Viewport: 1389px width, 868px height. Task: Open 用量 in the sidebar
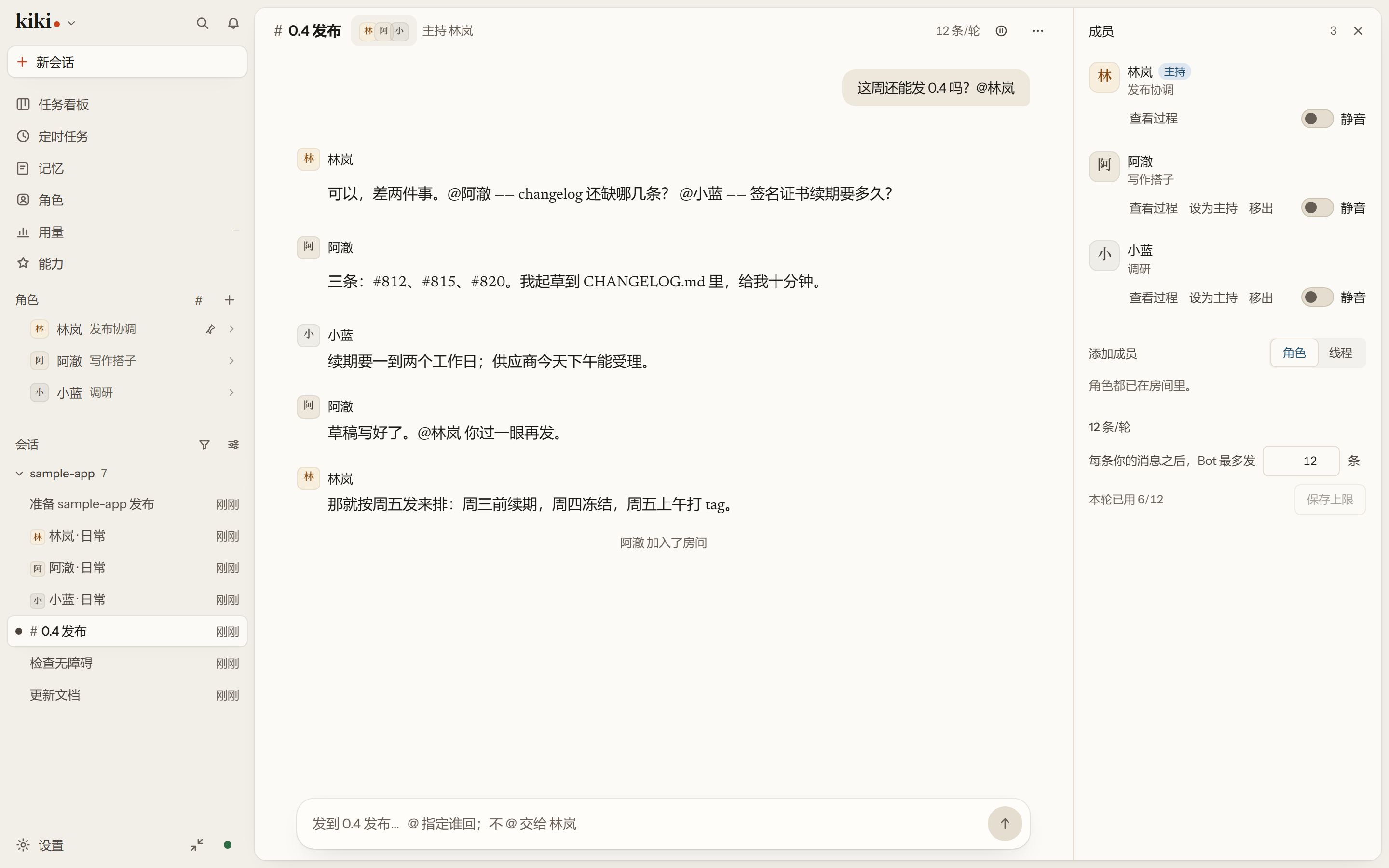(x=127, y=232)
